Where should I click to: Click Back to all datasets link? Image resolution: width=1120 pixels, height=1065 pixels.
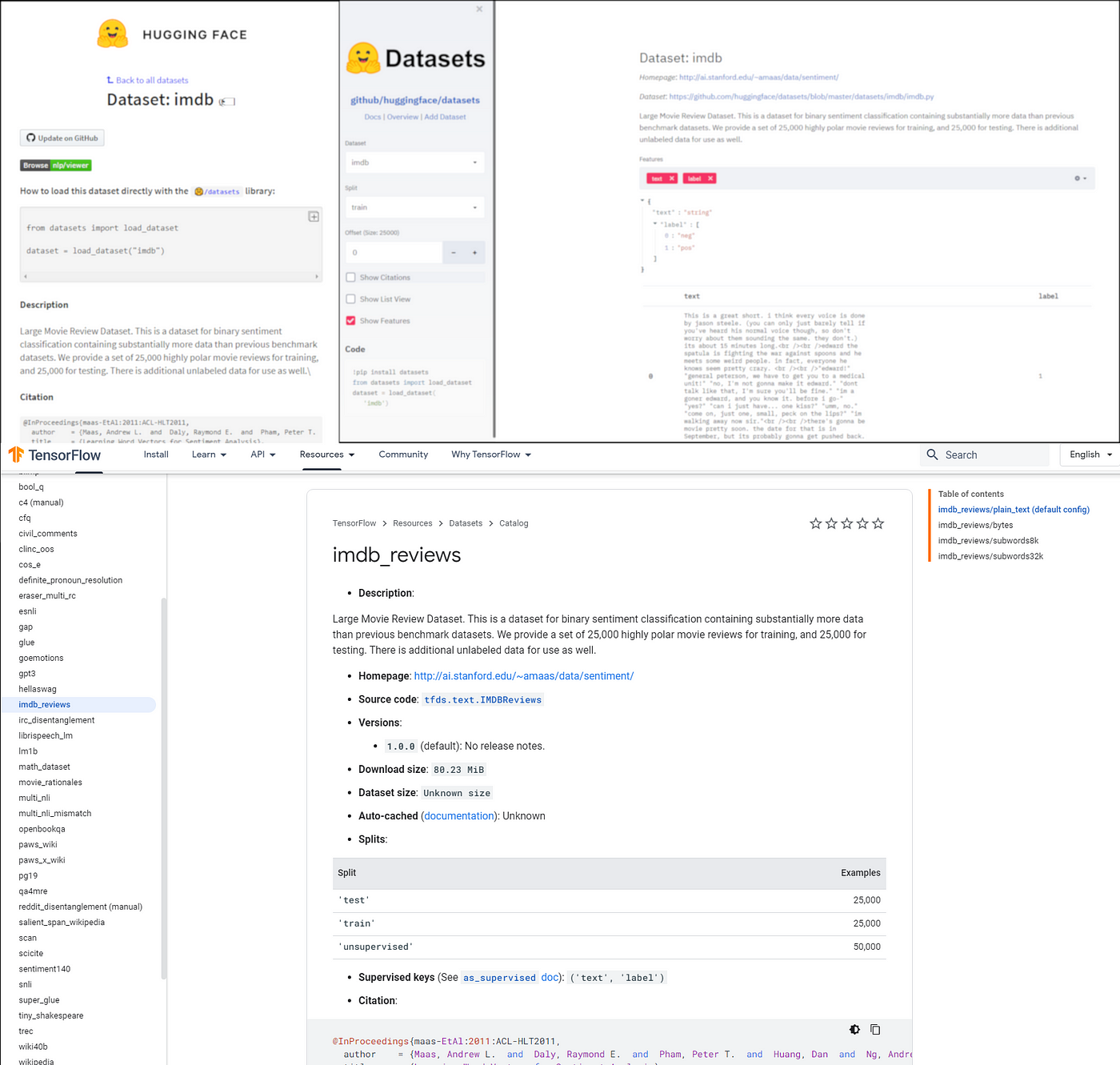(148, 81)
